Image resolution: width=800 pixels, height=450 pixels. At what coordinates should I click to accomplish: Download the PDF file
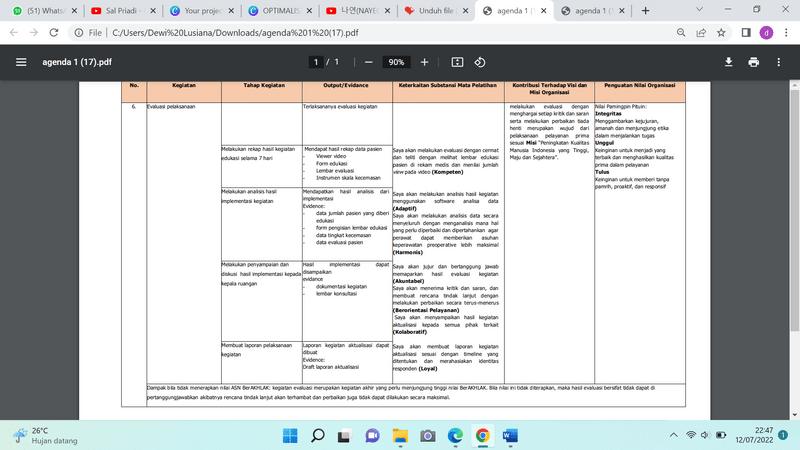pyautogui.click(x=729, y=62)
